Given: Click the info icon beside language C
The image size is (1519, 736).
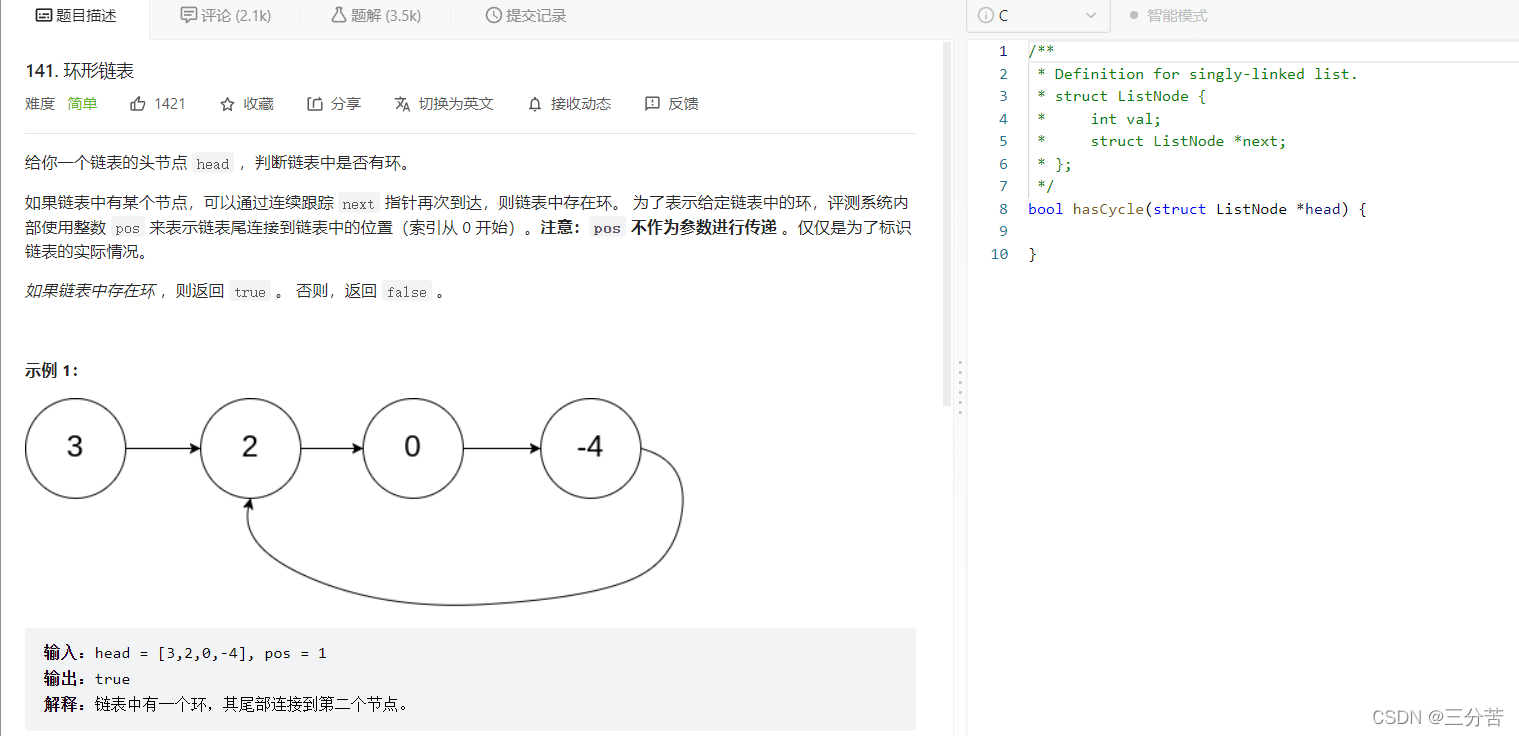Looking at the screenshot, I should 985,16.
